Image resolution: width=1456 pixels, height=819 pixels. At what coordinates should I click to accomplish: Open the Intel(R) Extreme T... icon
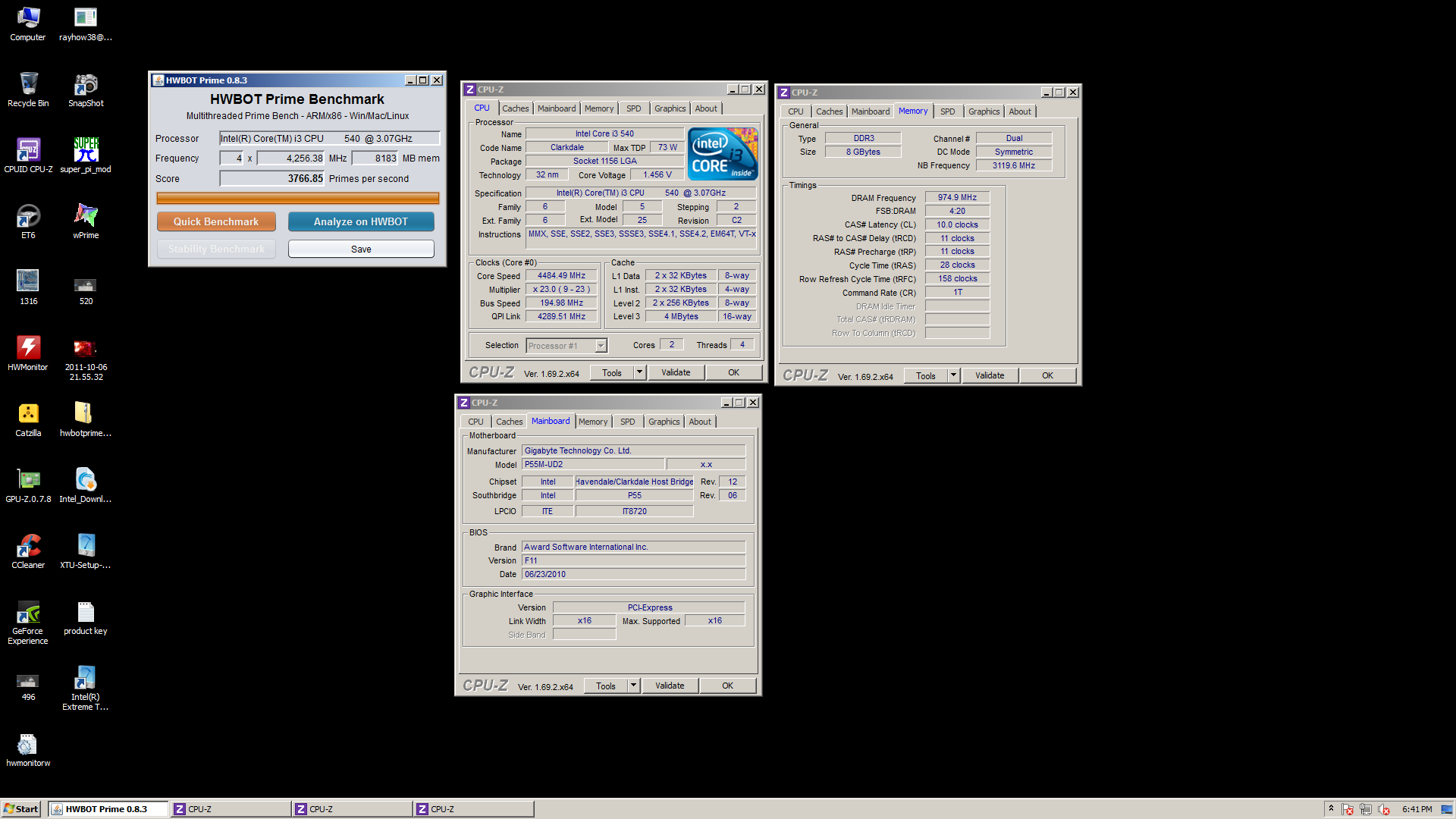(x=86, y=689)
